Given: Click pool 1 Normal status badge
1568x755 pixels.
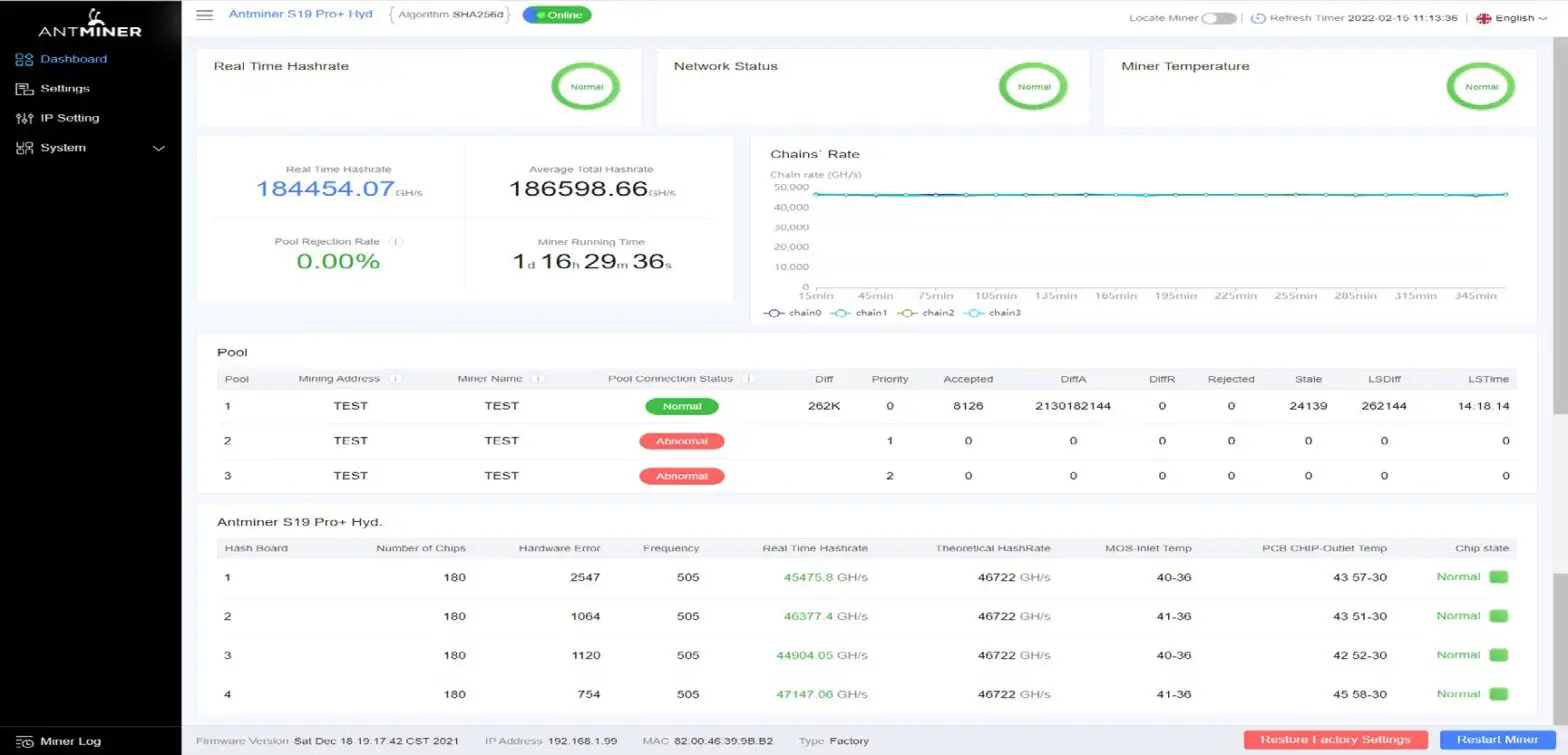Looking at the screenshot, I should pyautogui.click(x=682, y=407).
